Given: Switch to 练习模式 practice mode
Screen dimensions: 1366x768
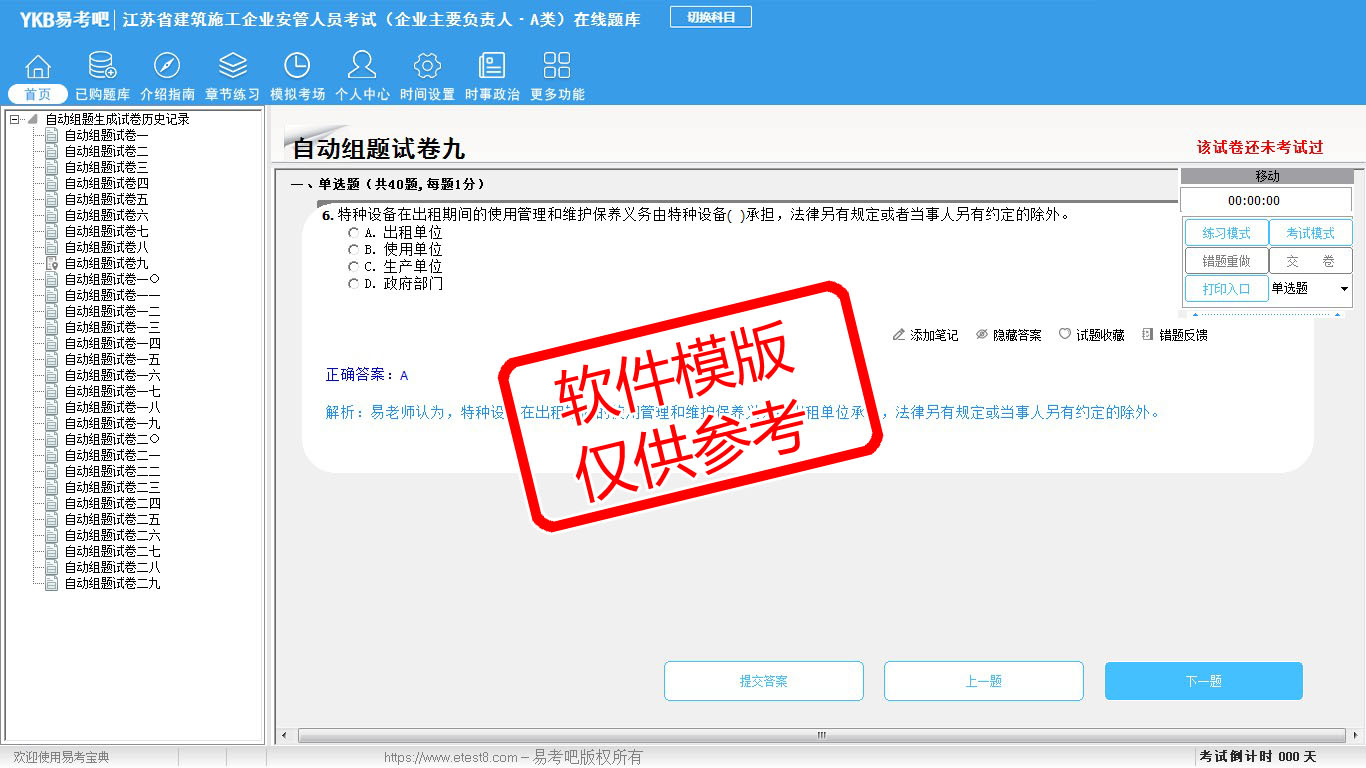Looking at the screenshot, I should pyautogui.click(x=1226, y=233).
